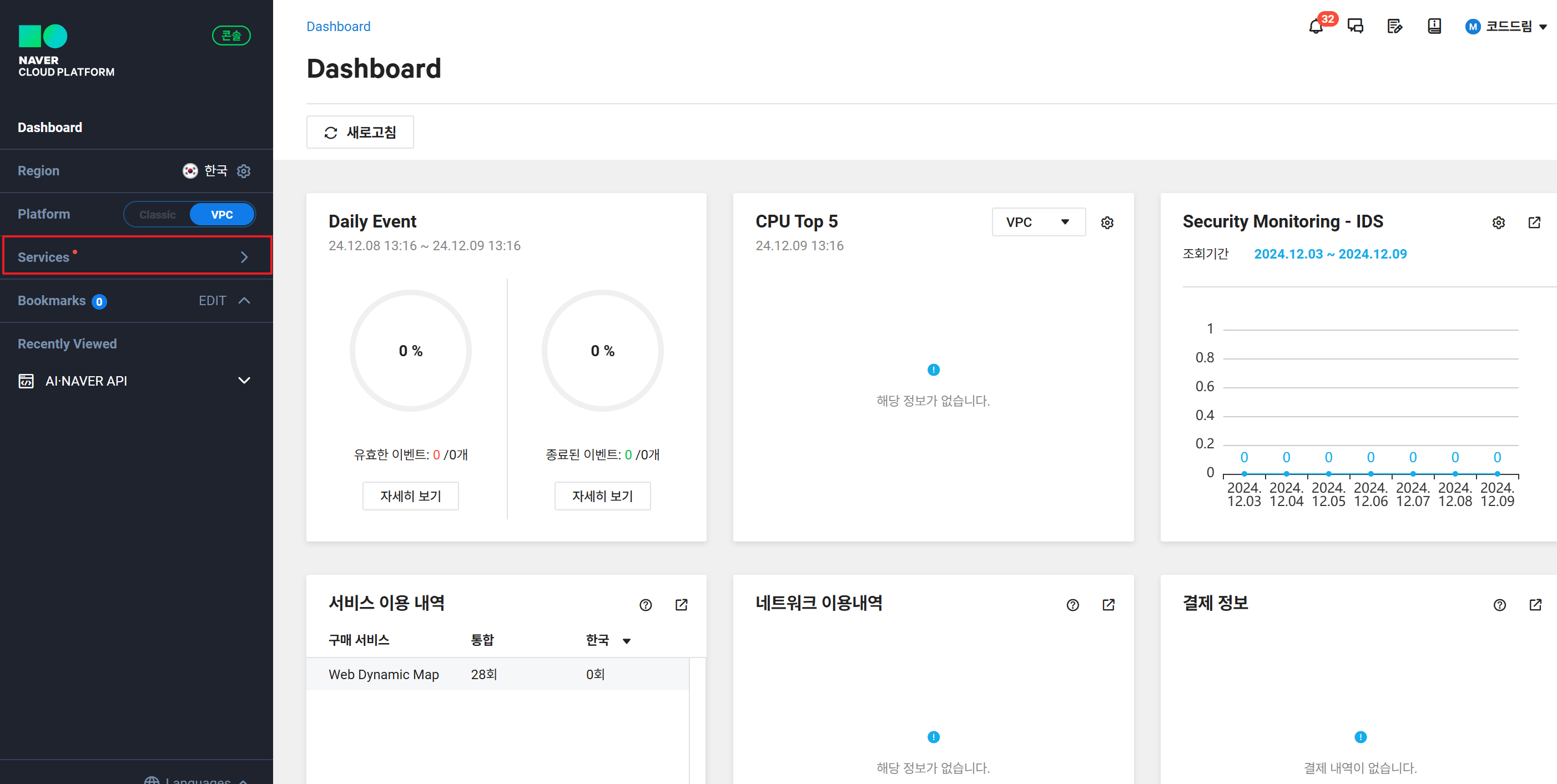Click help icon on 네트워크 이용내역 card
1557x784 pixels.
pos(1072,605)
